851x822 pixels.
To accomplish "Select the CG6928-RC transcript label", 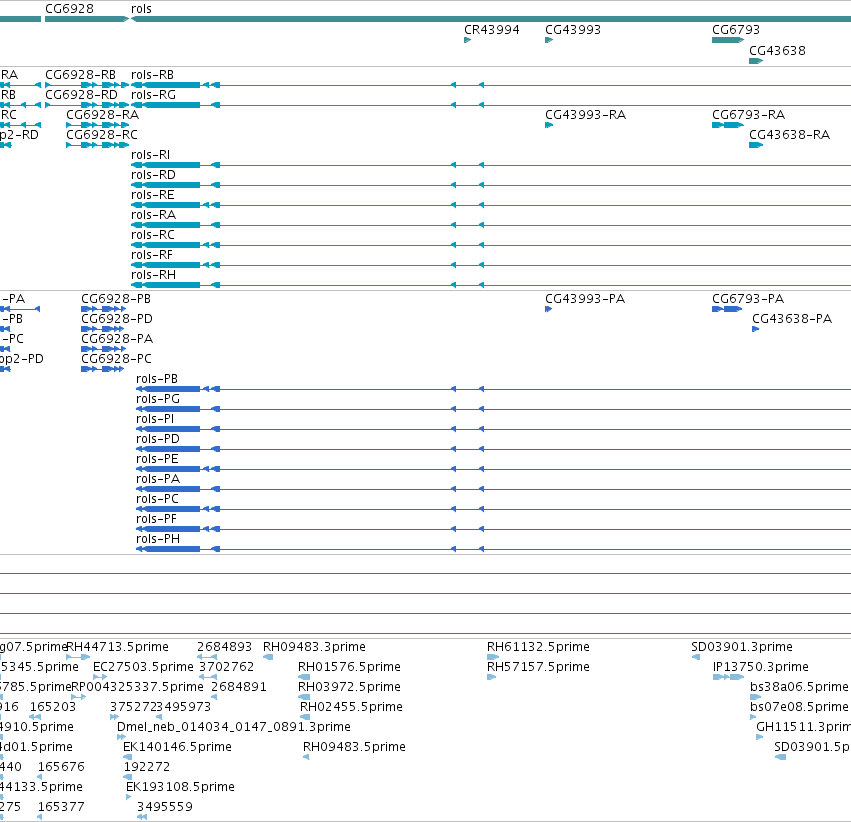I will click(102, 135).
